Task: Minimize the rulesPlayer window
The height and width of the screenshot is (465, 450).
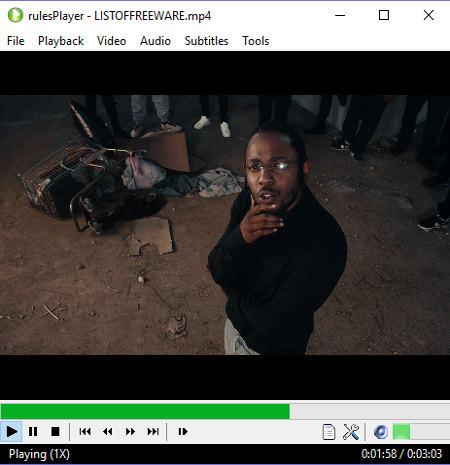Action: 340,15
